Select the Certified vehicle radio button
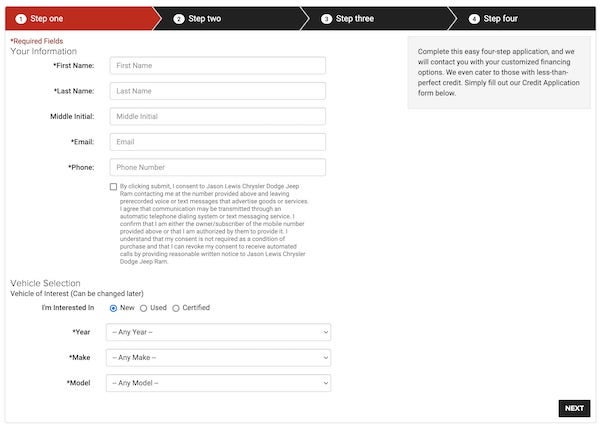 pos(176,308)
